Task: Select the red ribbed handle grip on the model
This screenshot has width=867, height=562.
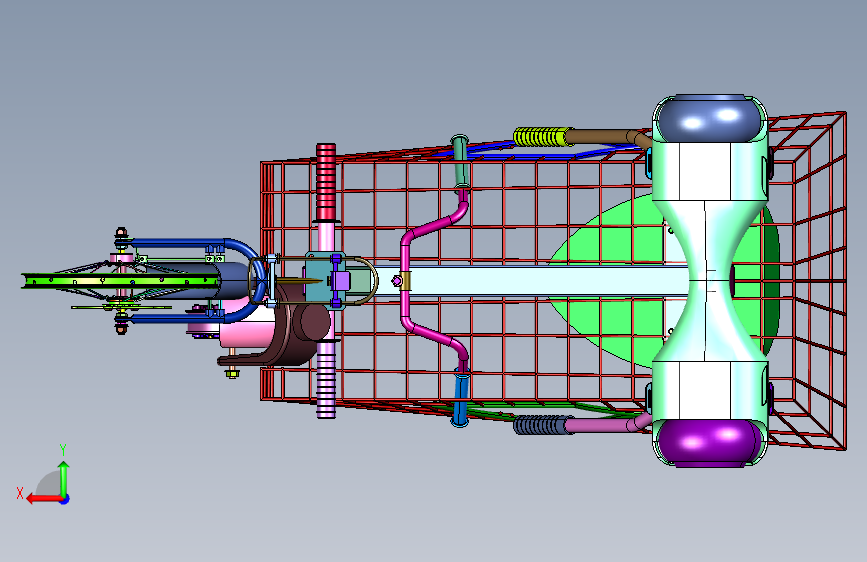Action: pos(326,183)
